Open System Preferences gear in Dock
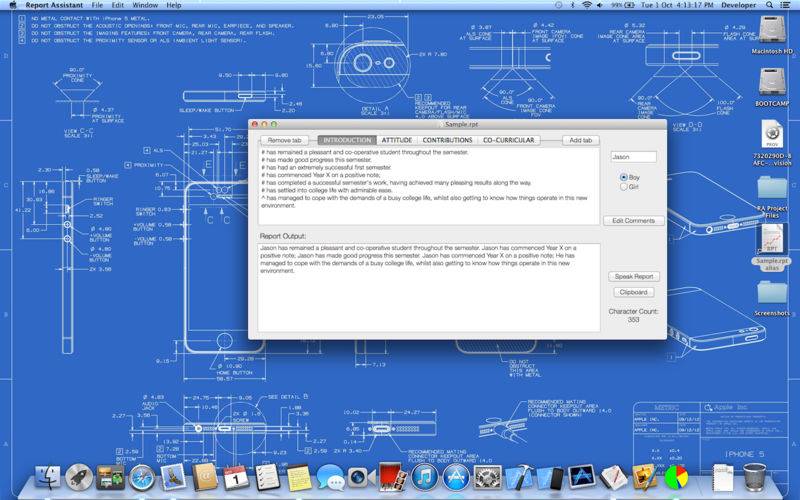 (487, 478)
